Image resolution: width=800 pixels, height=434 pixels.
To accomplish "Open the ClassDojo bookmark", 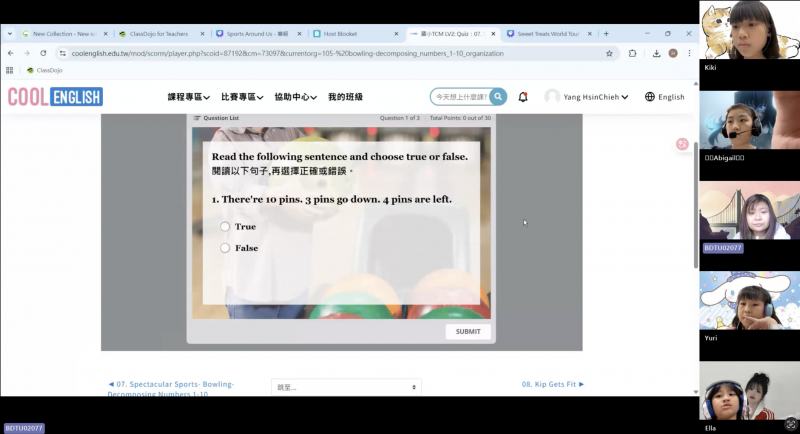I will pyautogui.click(x=45, y=70).
